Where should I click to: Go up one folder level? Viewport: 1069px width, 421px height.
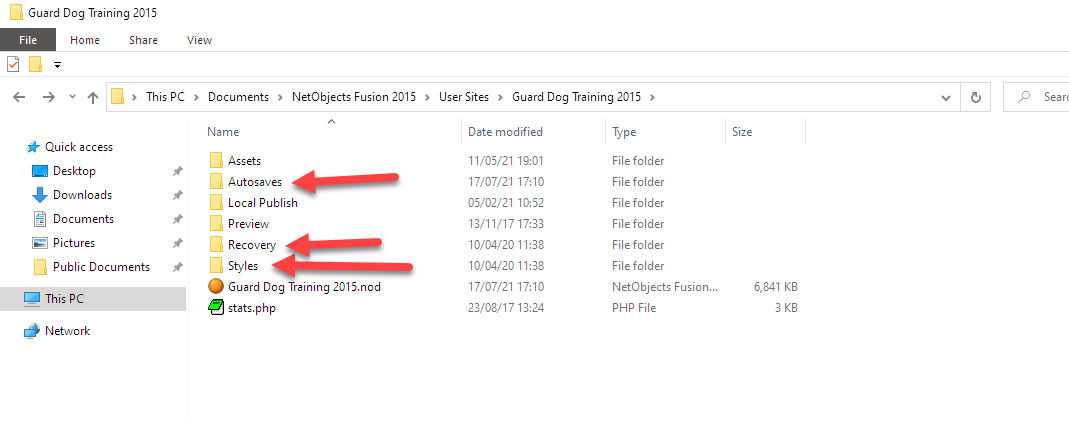click(93, 97)
